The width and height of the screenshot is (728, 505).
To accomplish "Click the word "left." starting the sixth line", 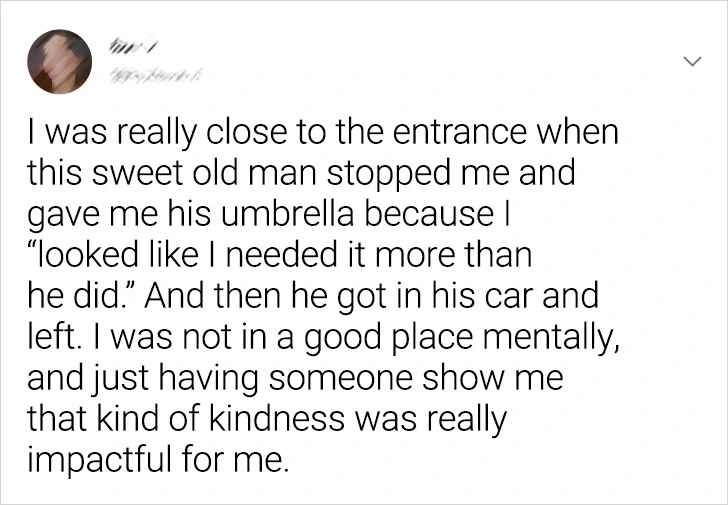I will pyautogui.click(x=50, y=337).
